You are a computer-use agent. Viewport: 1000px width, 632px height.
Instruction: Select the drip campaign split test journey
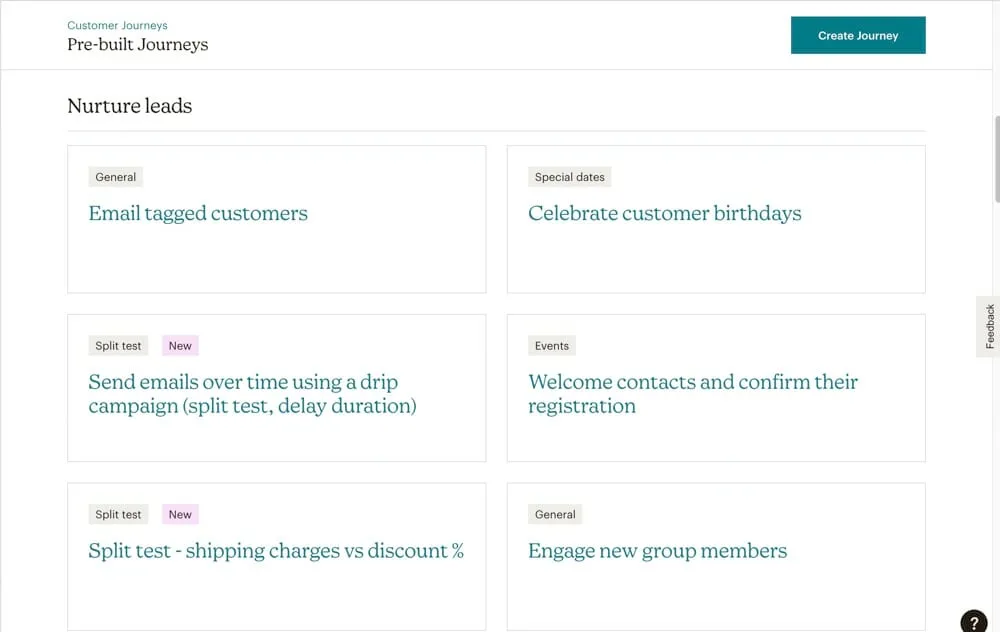point(252,394)
